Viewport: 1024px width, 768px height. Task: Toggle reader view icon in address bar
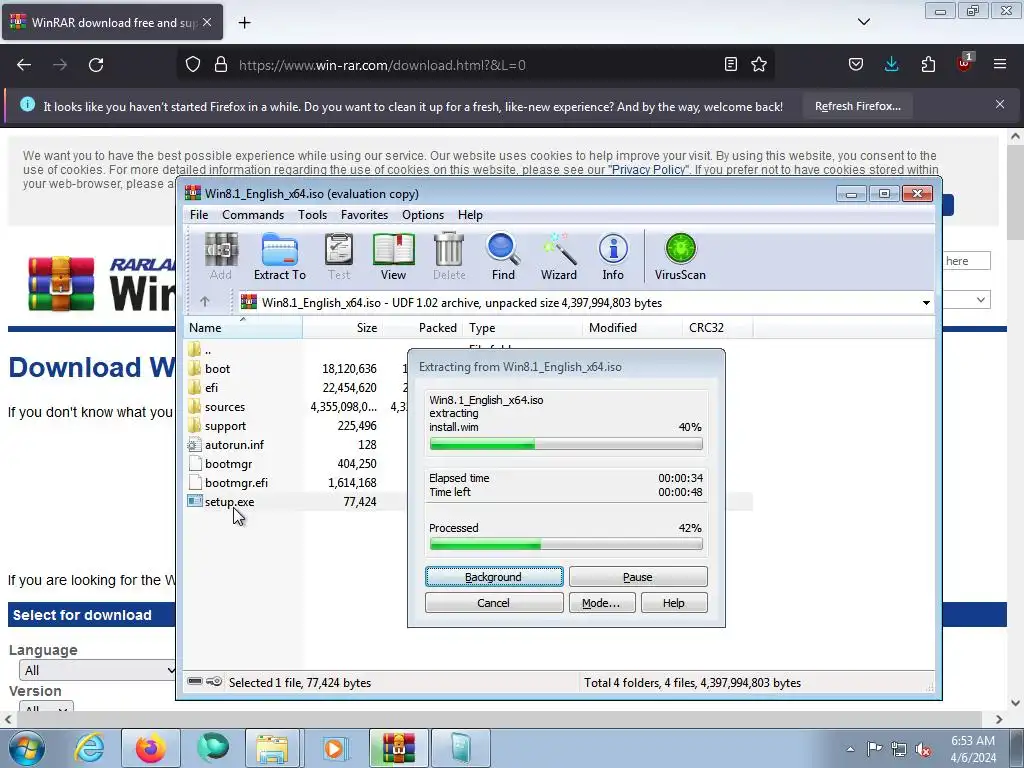[731, 65]
